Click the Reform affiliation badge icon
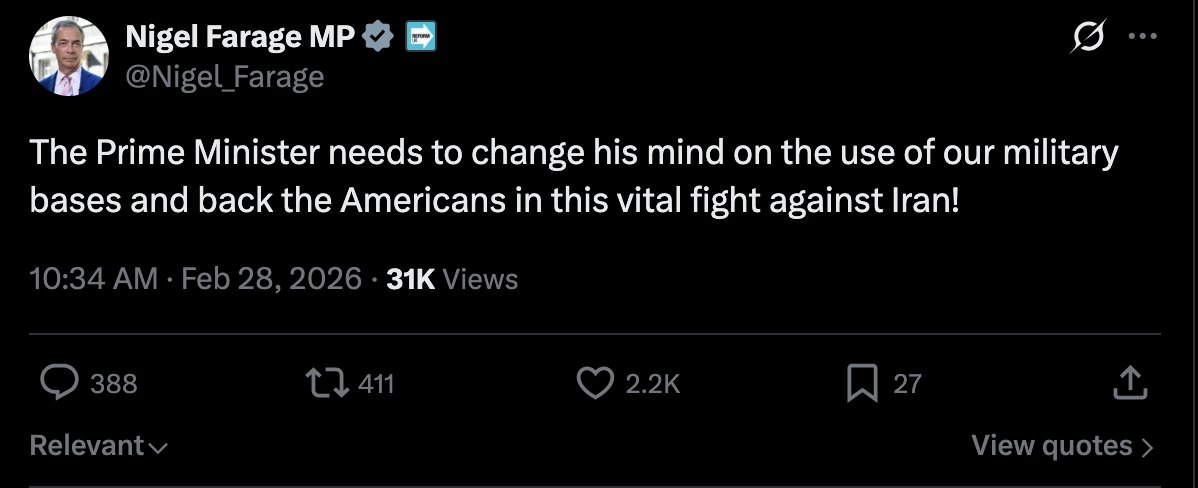Image resolution: width=1198 pixels, height=488 pixels. [x=421, y=38]
